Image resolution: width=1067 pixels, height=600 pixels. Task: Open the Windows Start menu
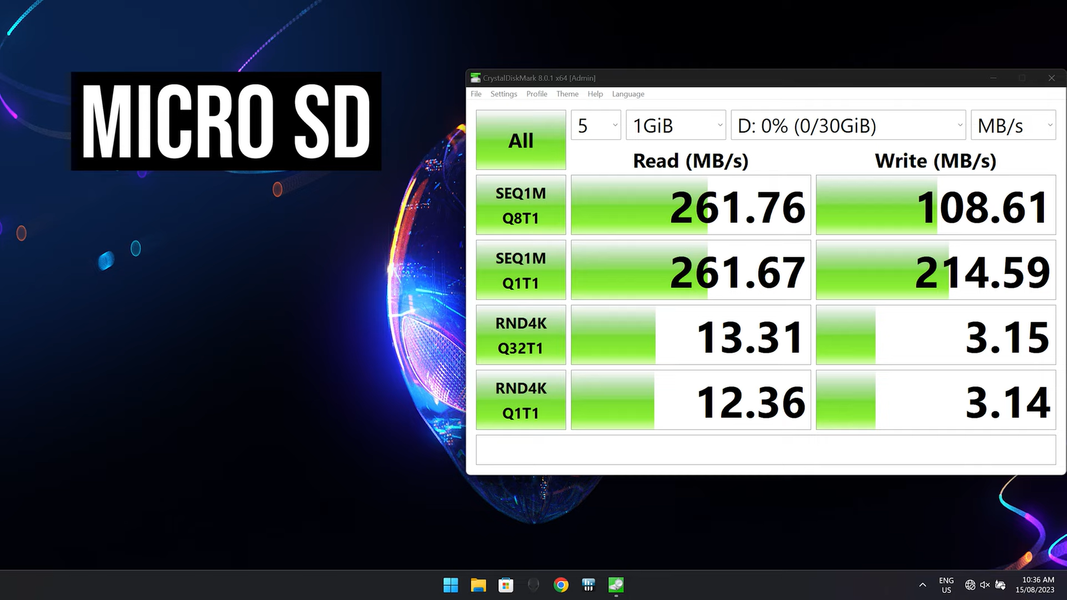451,585
